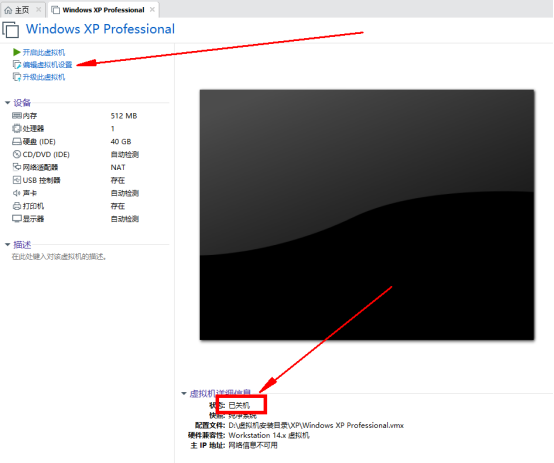Select the CD/DVD (IDE) device label
The image size is (554, 463).
[x=46, y=154]
